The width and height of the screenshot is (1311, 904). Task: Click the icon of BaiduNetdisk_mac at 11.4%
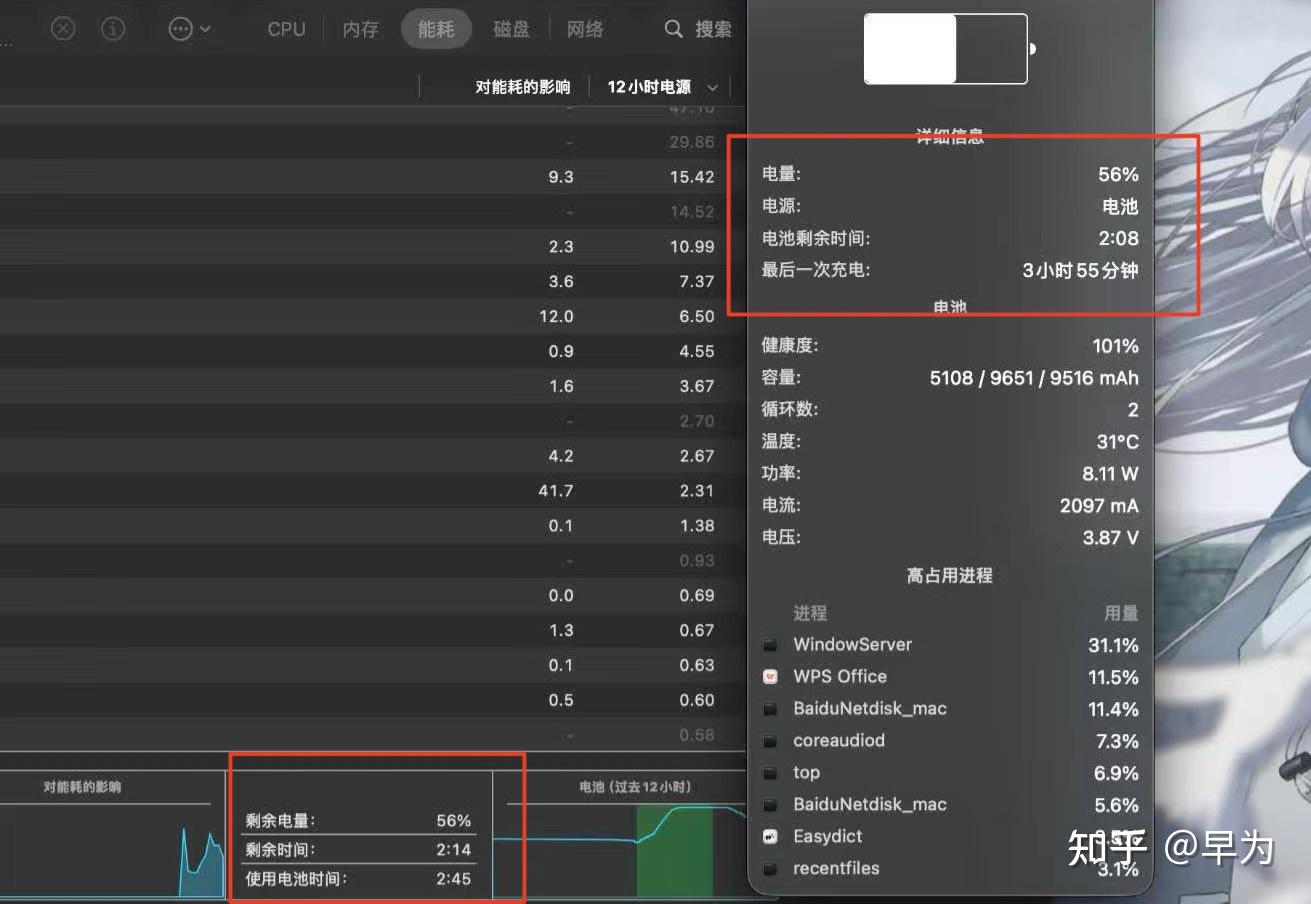tap(770, 709)
